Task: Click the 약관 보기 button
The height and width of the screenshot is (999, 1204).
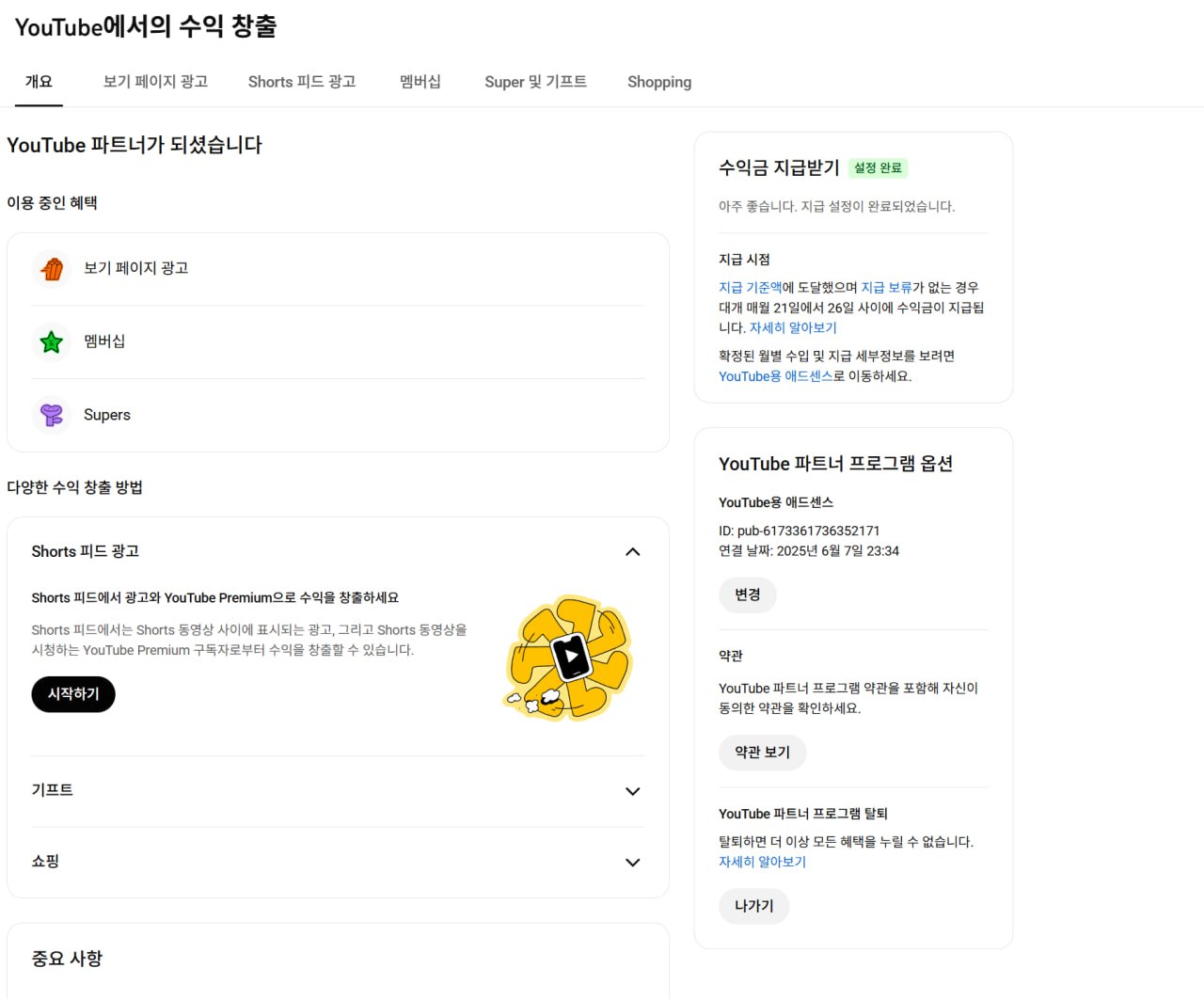Action: [x=762, y=753]
